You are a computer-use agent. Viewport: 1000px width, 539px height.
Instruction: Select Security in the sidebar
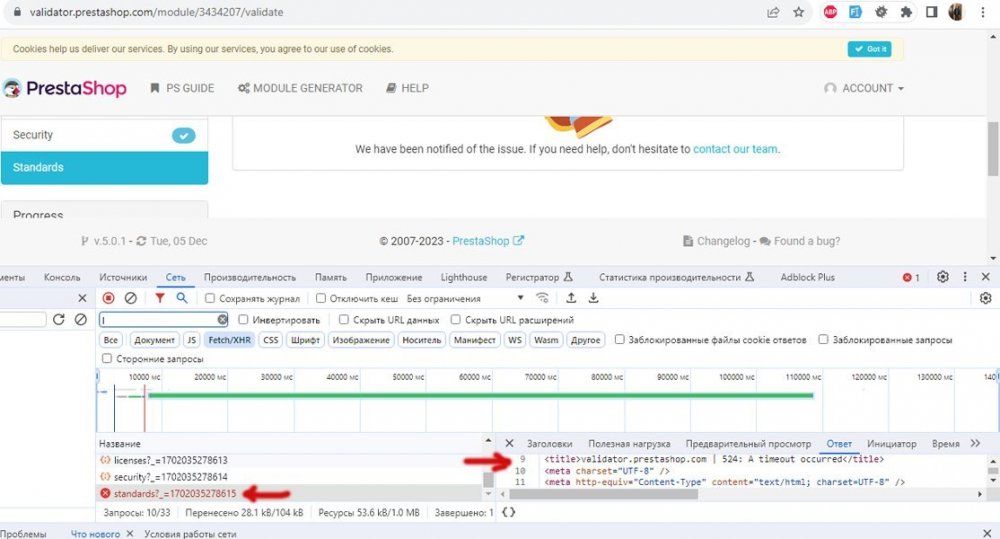pyautogui.click(x=105, y=135)
